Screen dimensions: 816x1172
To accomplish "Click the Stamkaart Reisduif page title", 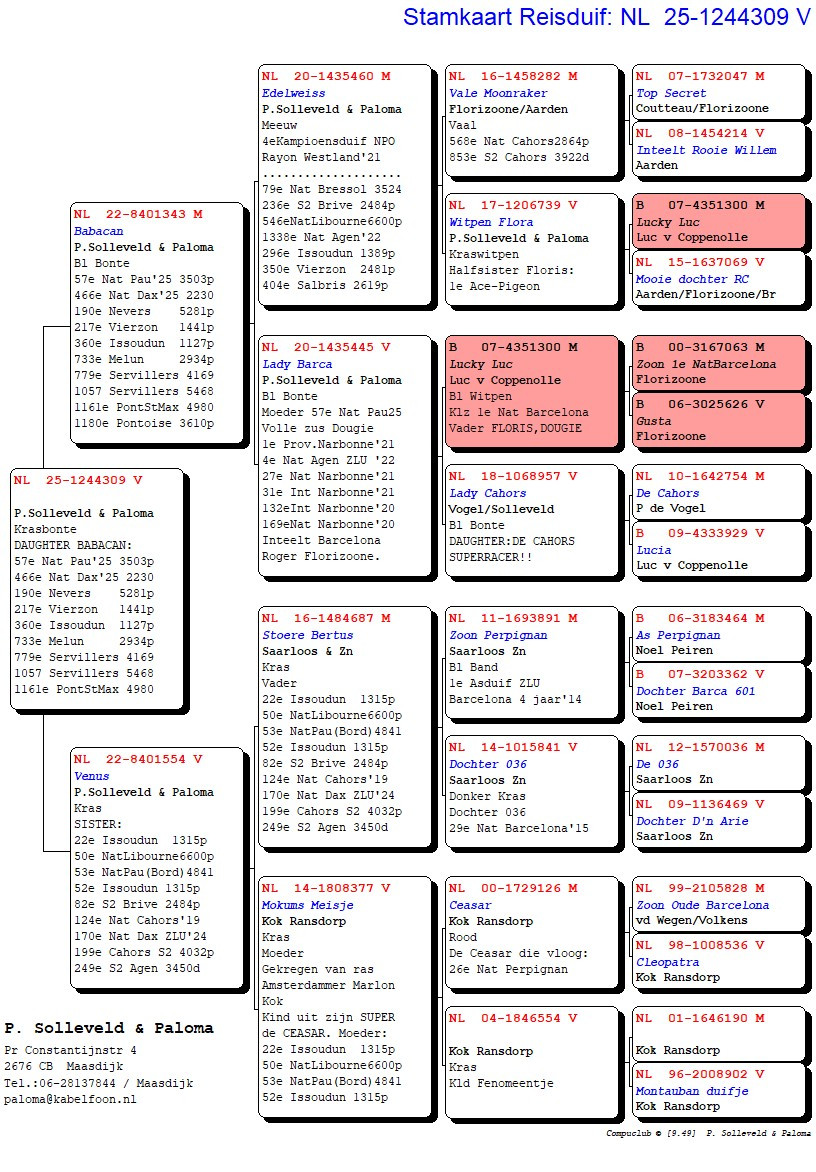I will tap(606, 17).
